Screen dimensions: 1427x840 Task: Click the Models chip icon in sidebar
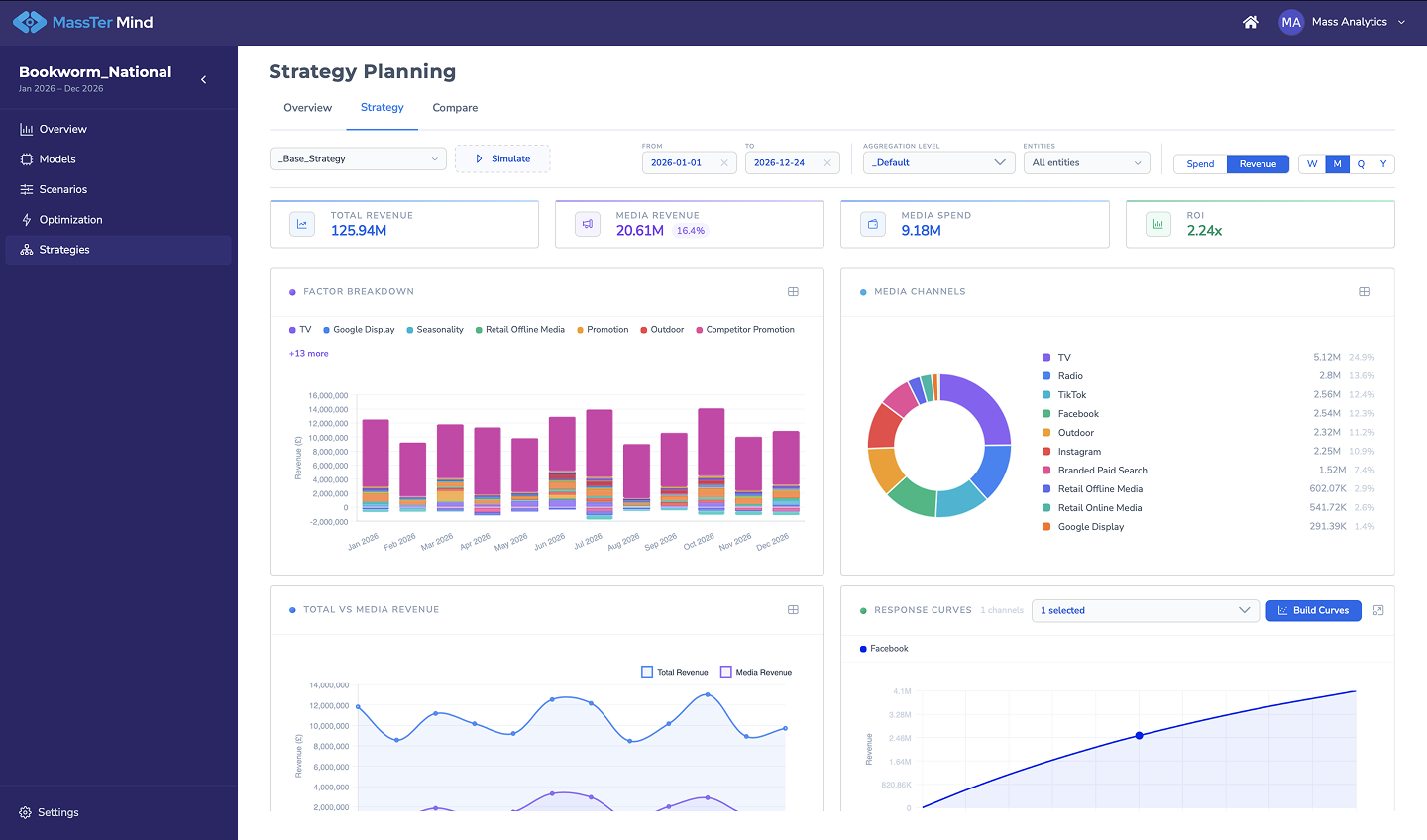[x=27, y=158]
